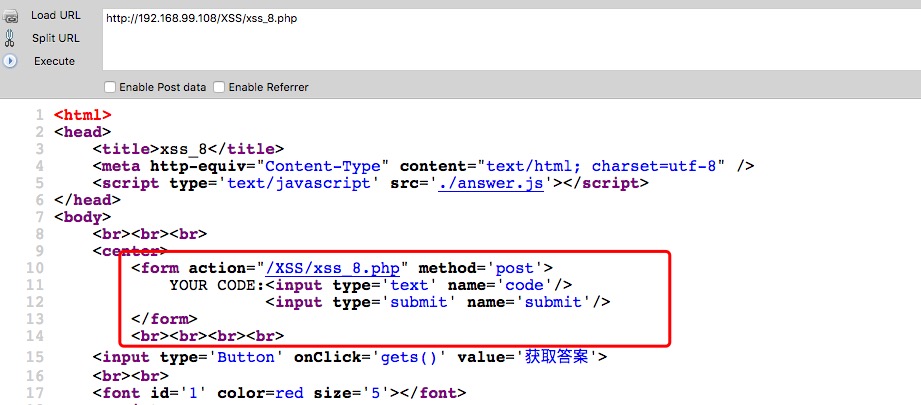Click the Split URL label
Image resolution: width=921 pixels, height=405 pixels.
pyautogui.click(x=56, y=38)
